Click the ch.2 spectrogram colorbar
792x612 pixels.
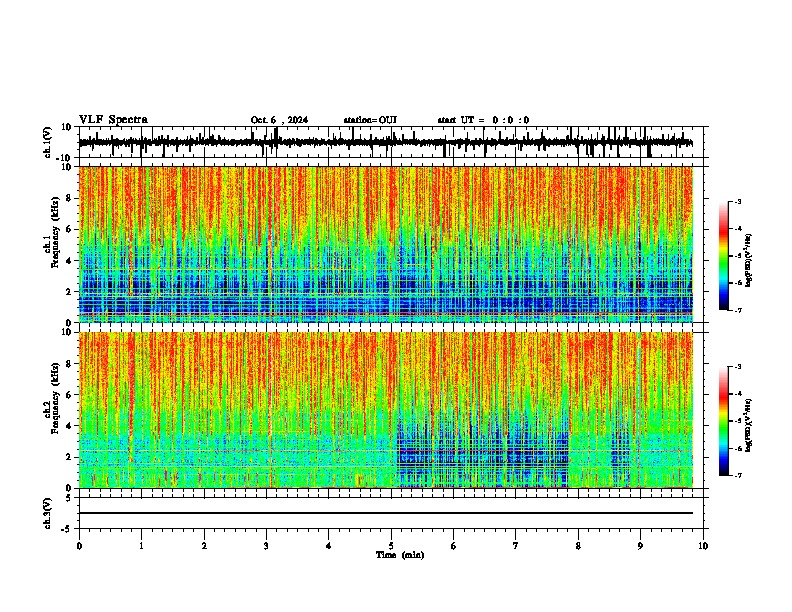(x=724, y=421)
